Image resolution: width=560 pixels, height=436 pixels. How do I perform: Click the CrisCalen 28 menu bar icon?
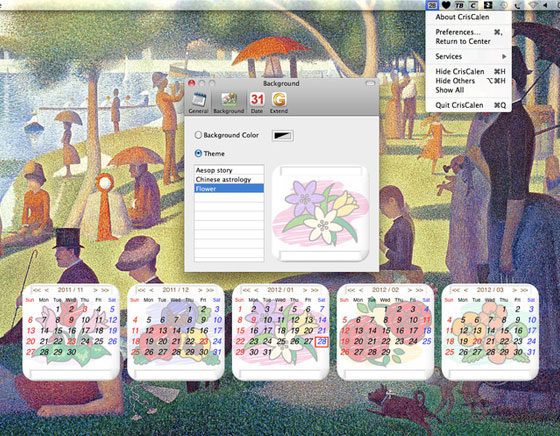tap(432, 5)
